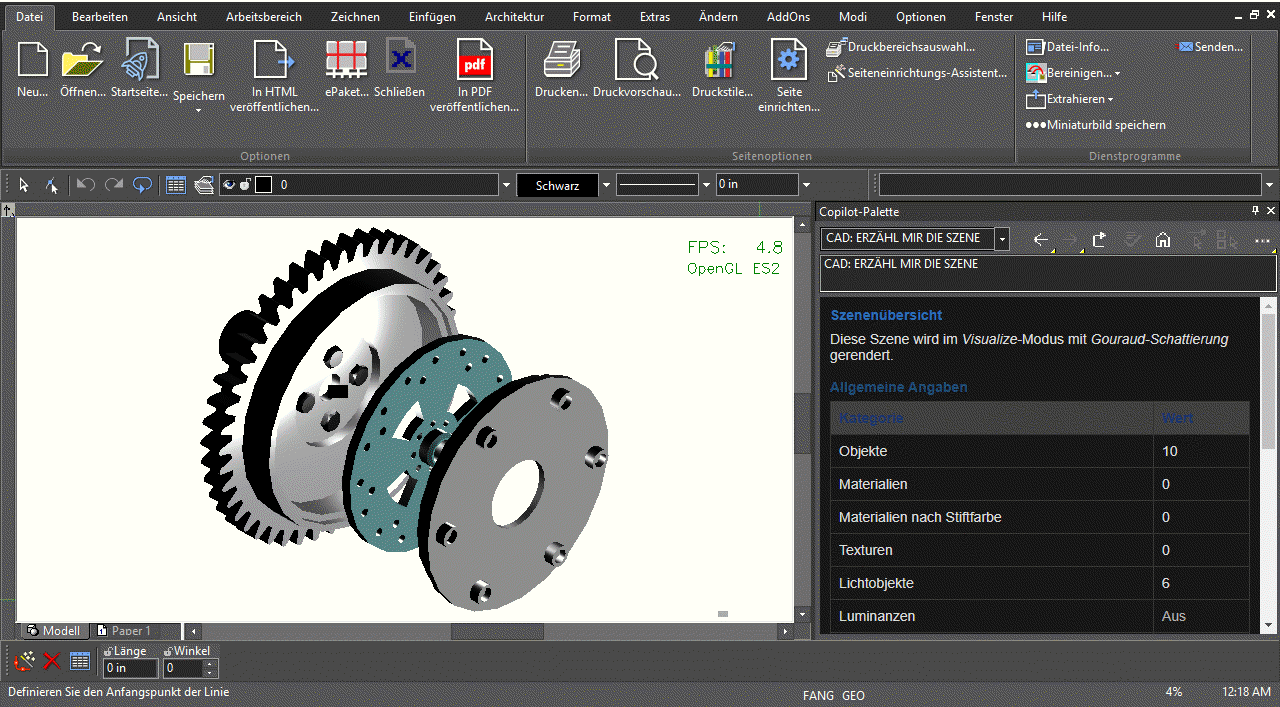Expand the Speichern dropdown arrow

pyautogui.click(x=199, y=110)
